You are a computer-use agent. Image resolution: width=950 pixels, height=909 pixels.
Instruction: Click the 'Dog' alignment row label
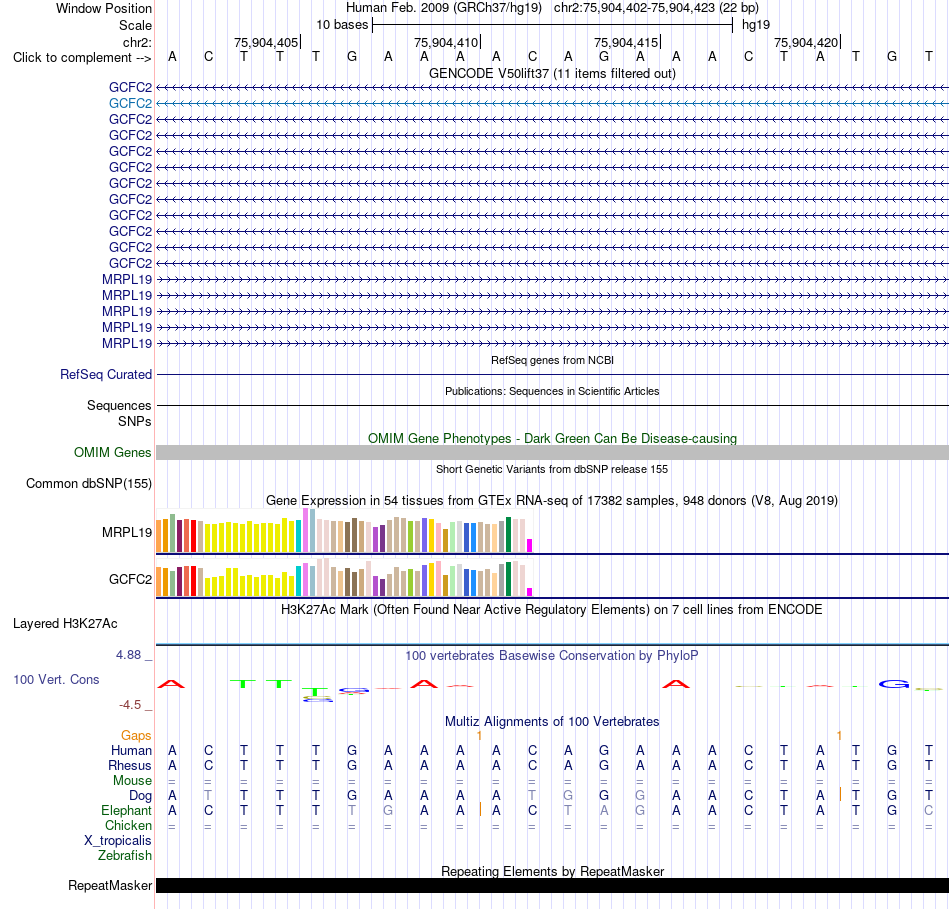[140, 796]
